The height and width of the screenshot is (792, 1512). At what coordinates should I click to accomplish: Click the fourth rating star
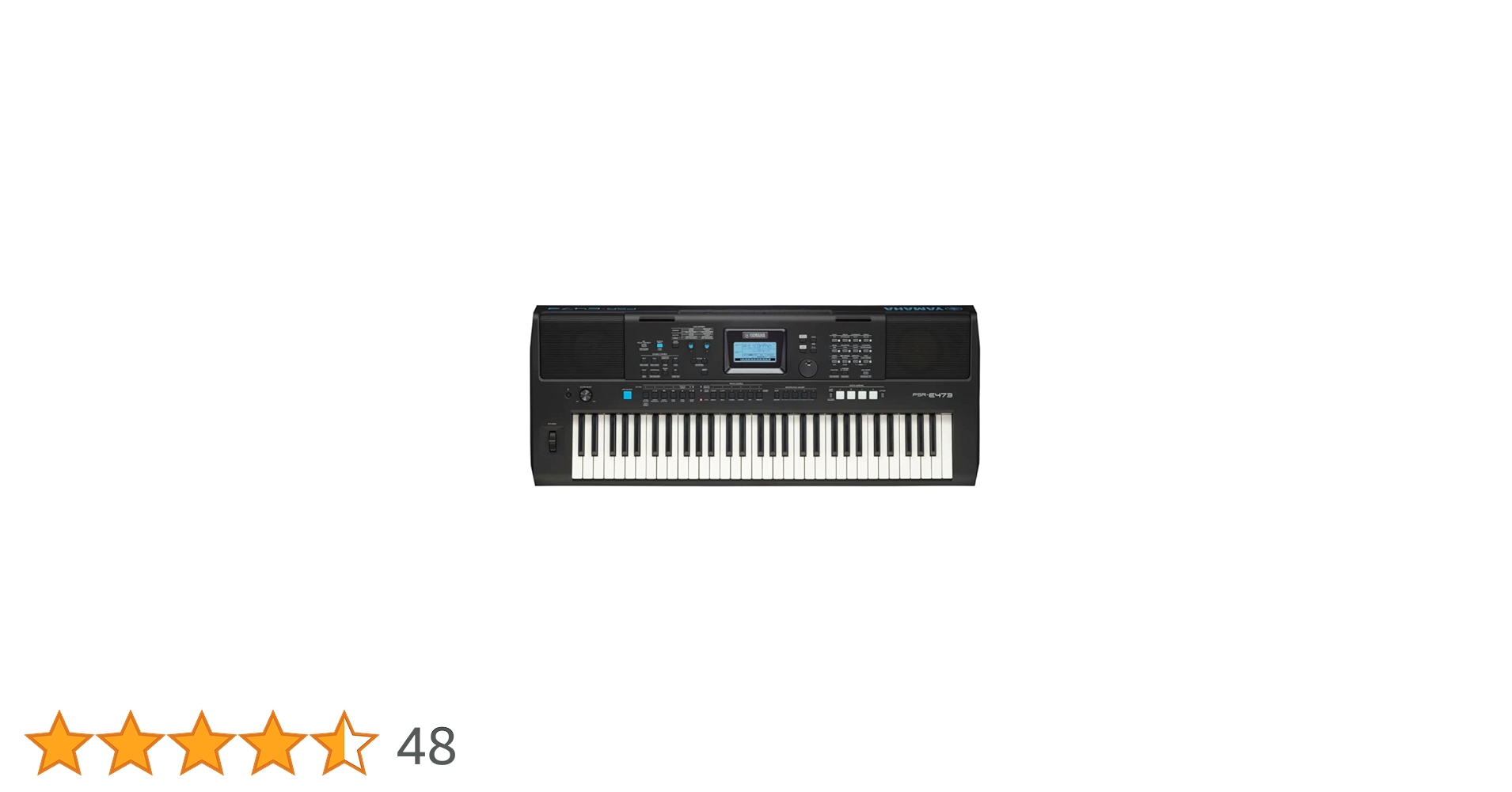click(x=273, y=743)
